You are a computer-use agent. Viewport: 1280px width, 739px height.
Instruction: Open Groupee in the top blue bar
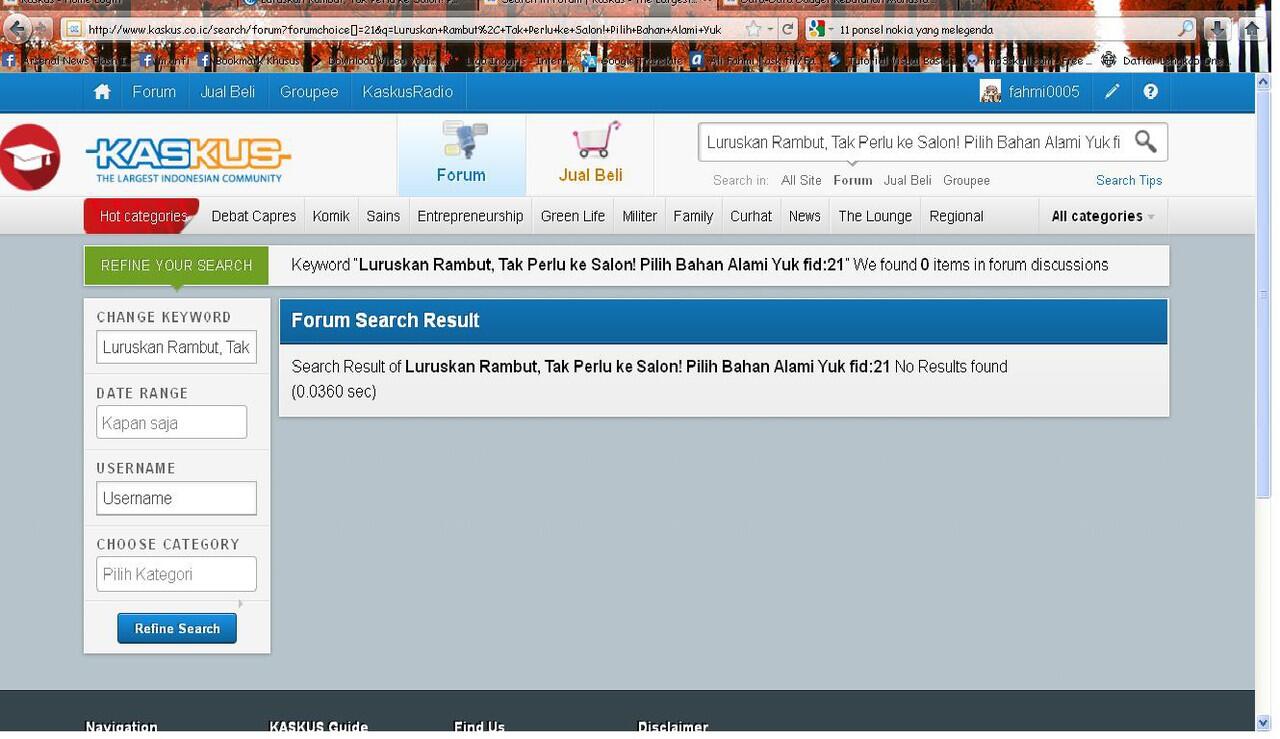pos(309,92)
